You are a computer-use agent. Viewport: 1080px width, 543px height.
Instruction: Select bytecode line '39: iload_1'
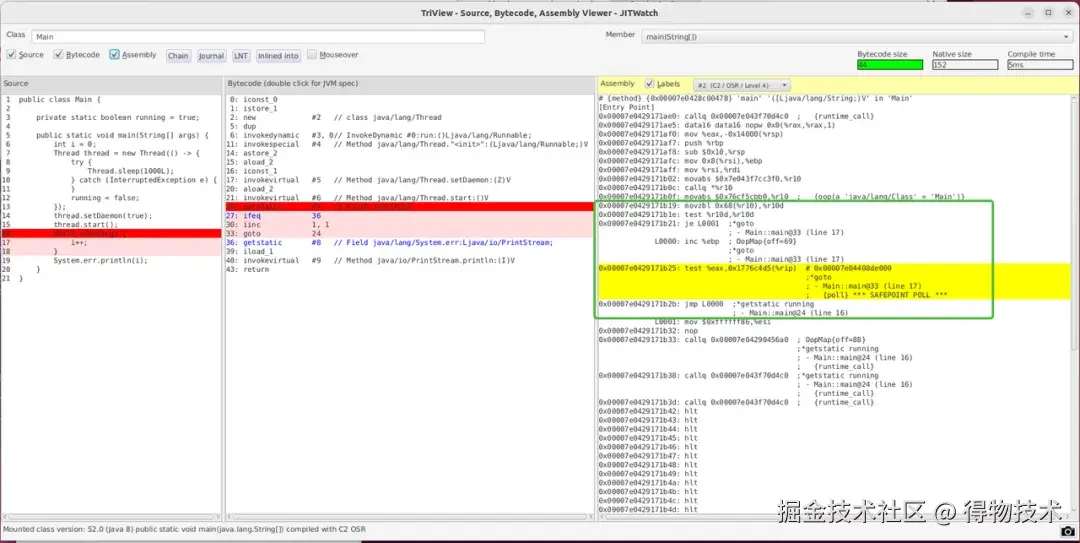tap(251, 252)
